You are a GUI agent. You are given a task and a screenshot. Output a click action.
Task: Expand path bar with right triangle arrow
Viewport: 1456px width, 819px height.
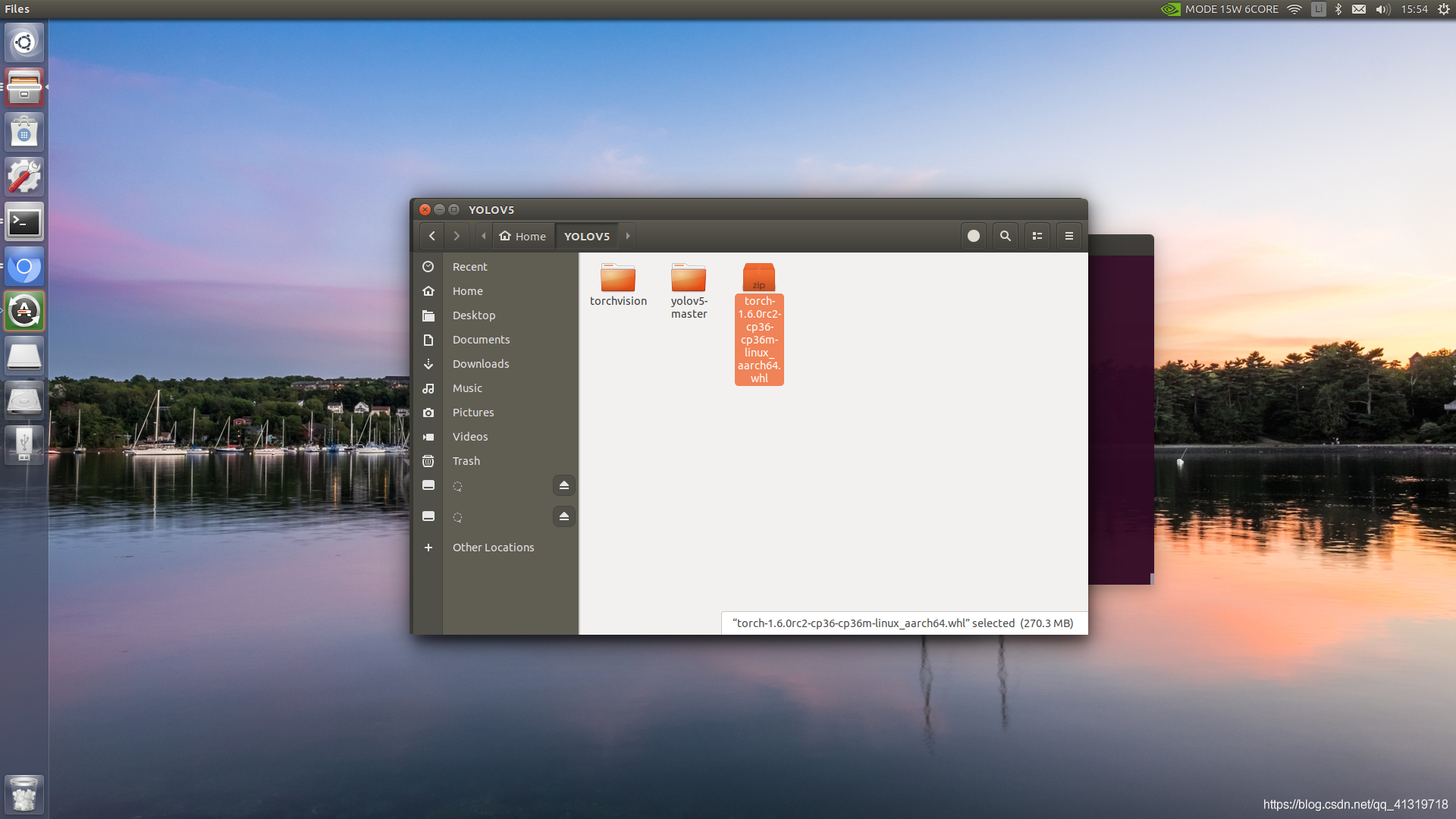pos(628,236)
